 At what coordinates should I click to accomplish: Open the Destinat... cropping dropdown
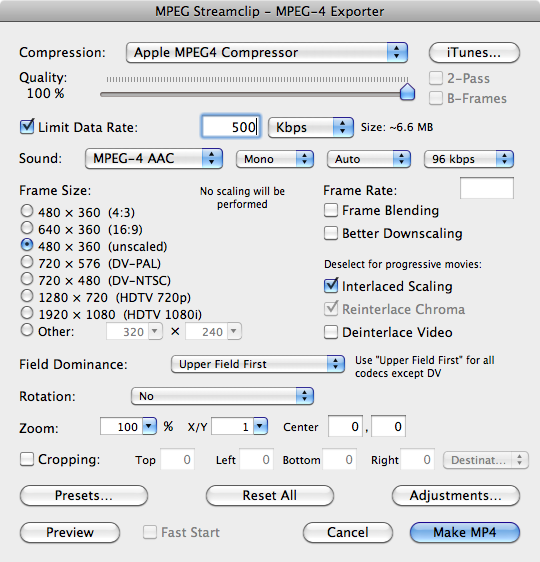(x=486, y=460)
